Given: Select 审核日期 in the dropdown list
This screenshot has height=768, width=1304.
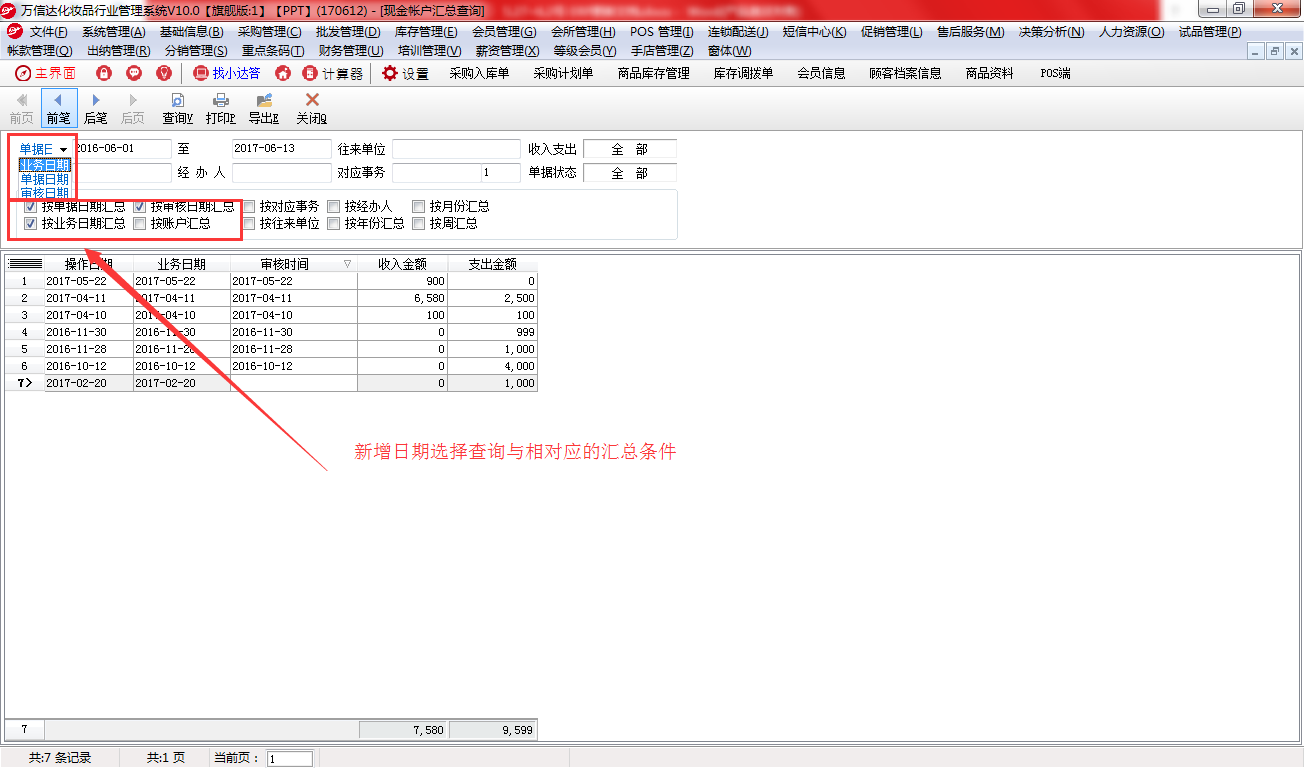Looking at the screenshot, I should [45, 193].
